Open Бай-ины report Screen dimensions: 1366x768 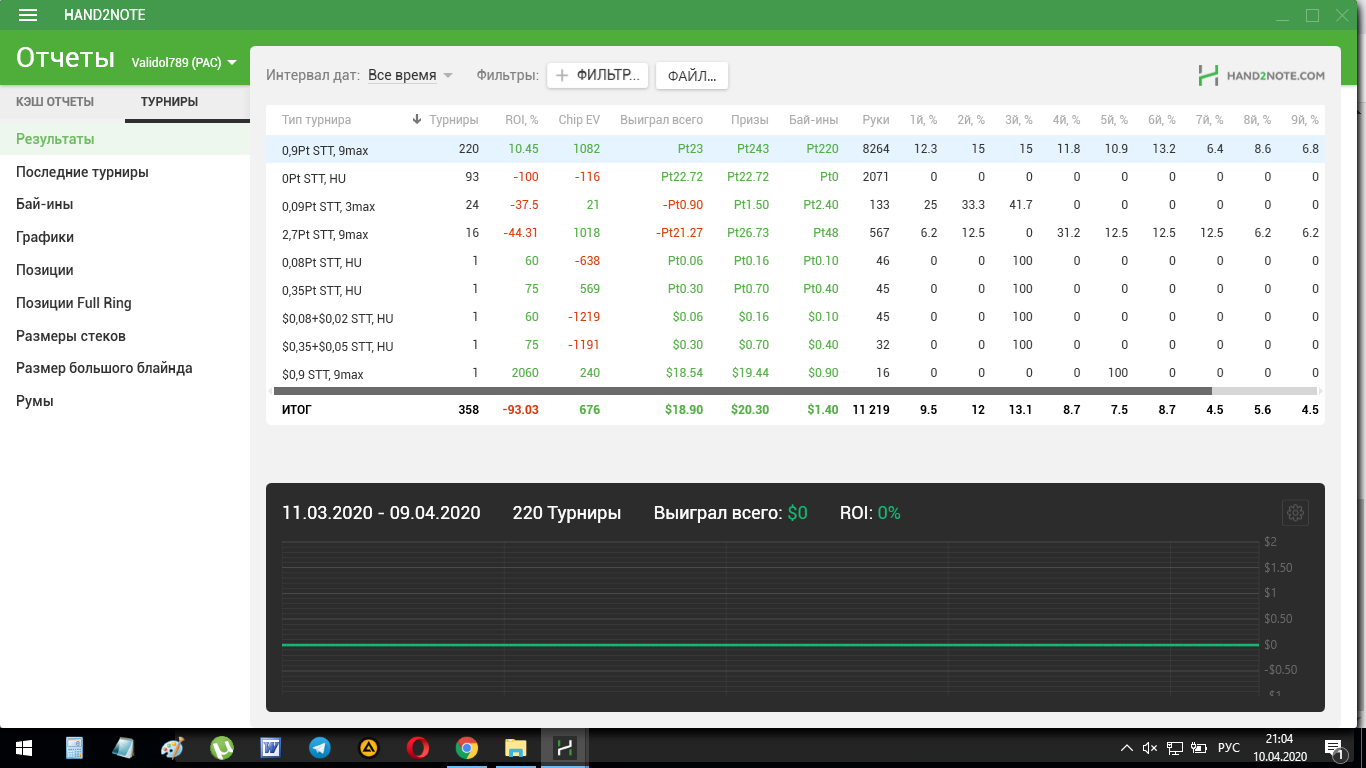tap(125, 204)
